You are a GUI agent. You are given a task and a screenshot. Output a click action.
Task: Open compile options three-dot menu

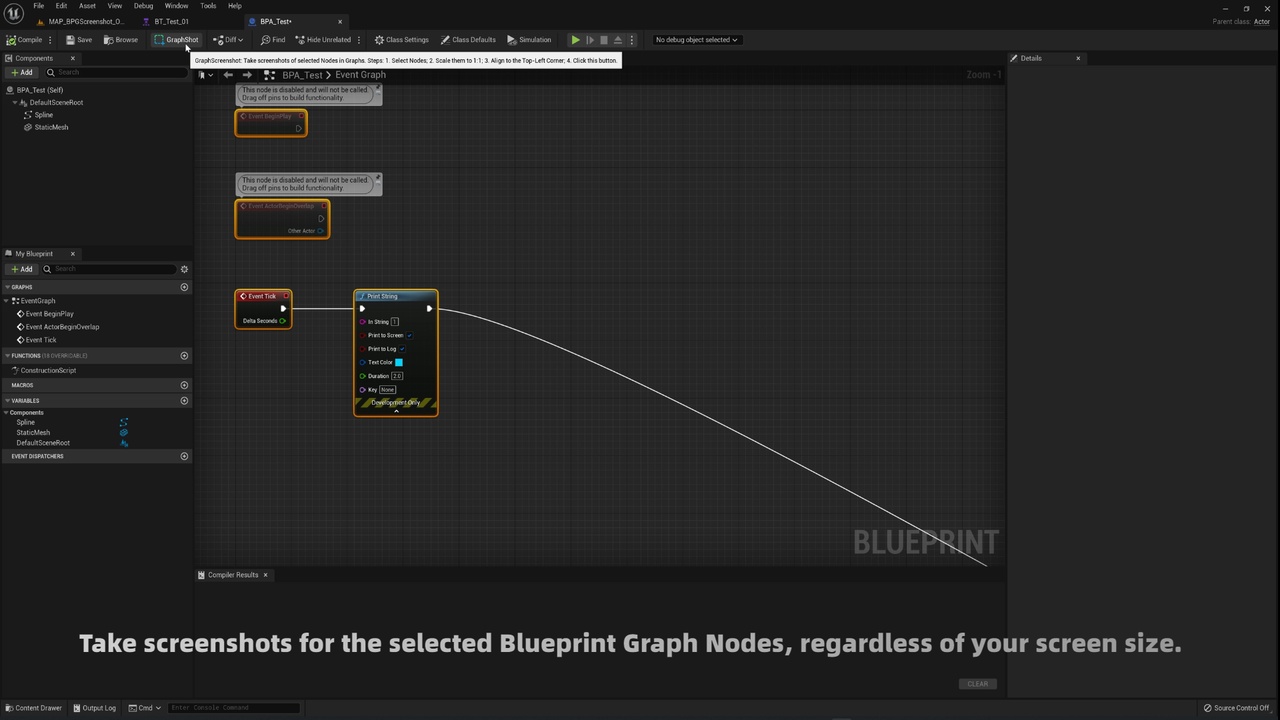point(50,40)
